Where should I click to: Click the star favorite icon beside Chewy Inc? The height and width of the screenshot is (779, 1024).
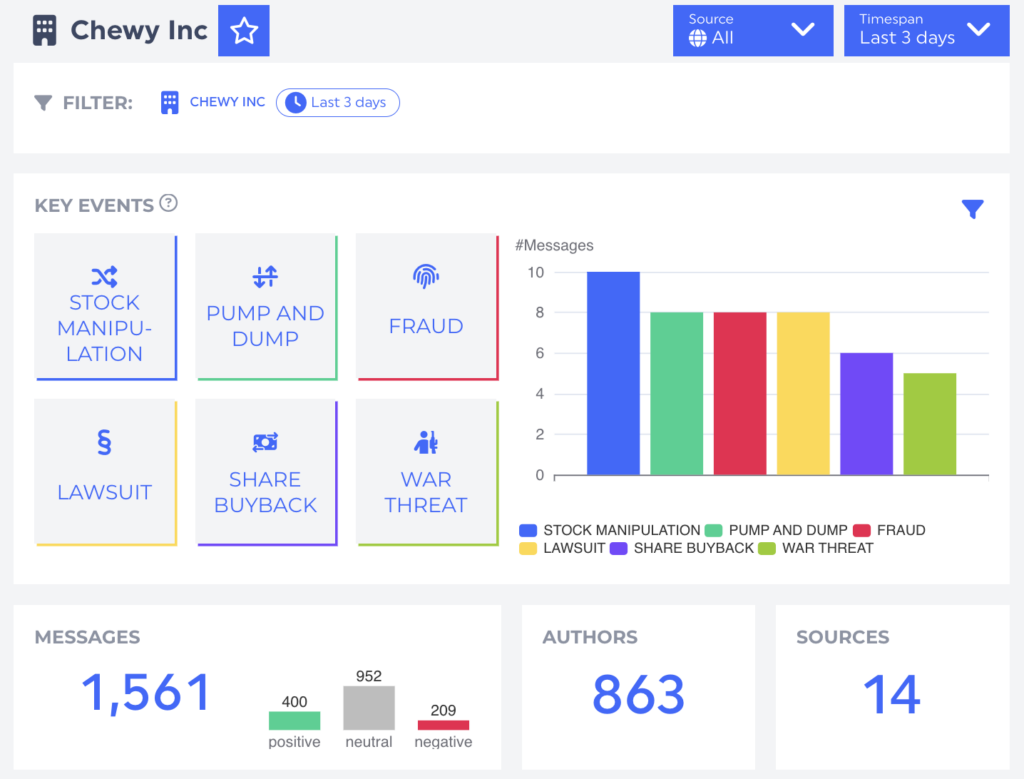[x=244, y=31]
